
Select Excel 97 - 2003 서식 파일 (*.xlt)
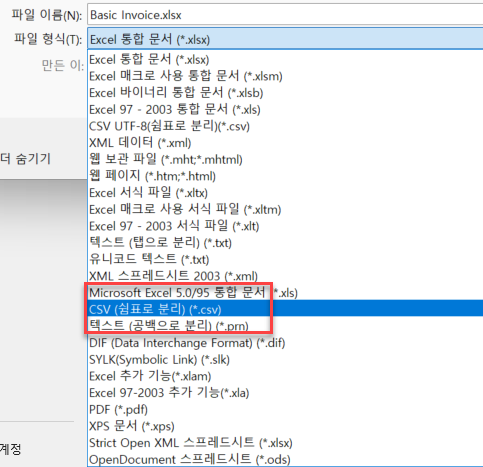point(285,226)
